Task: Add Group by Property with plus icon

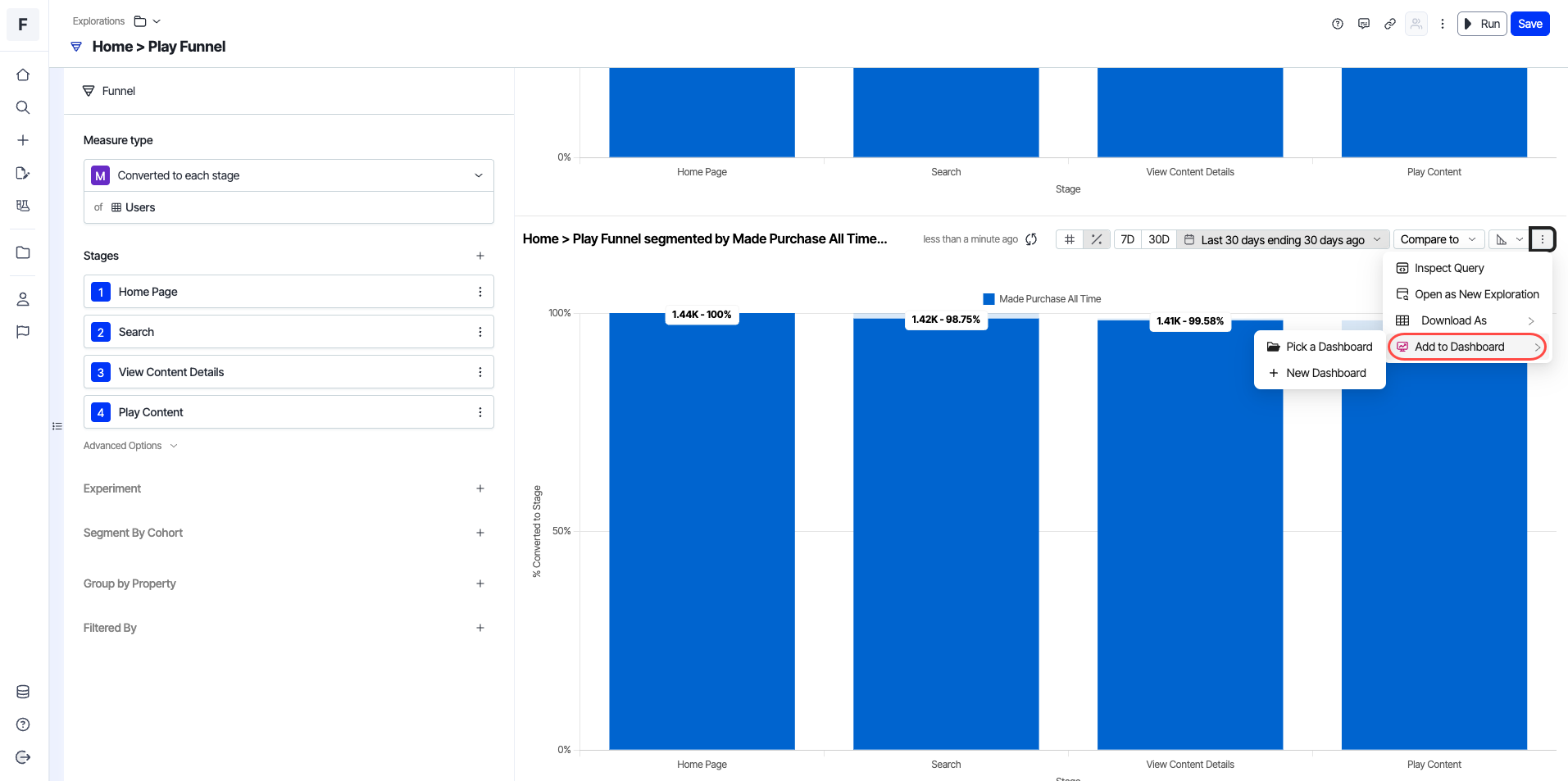Action: (x=480, y=583)
